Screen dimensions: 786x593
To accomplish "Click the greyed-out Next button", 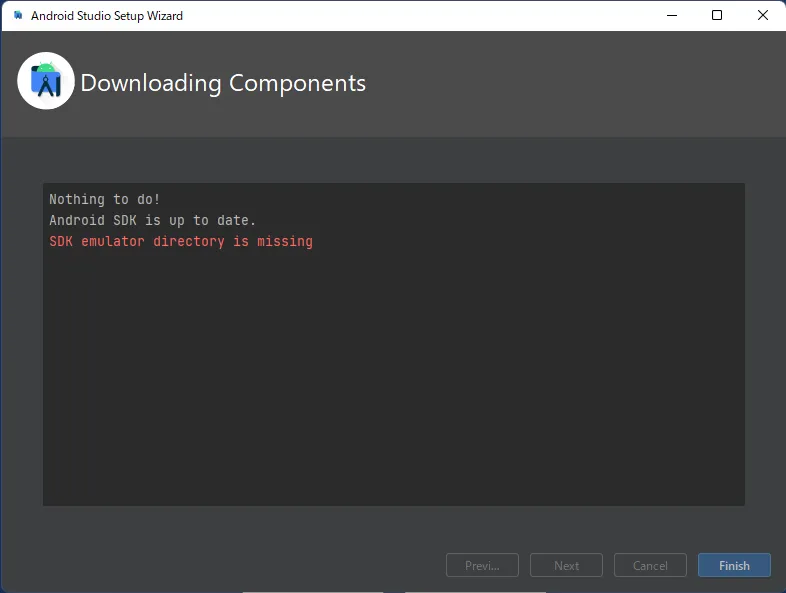I will coord(566,565).
